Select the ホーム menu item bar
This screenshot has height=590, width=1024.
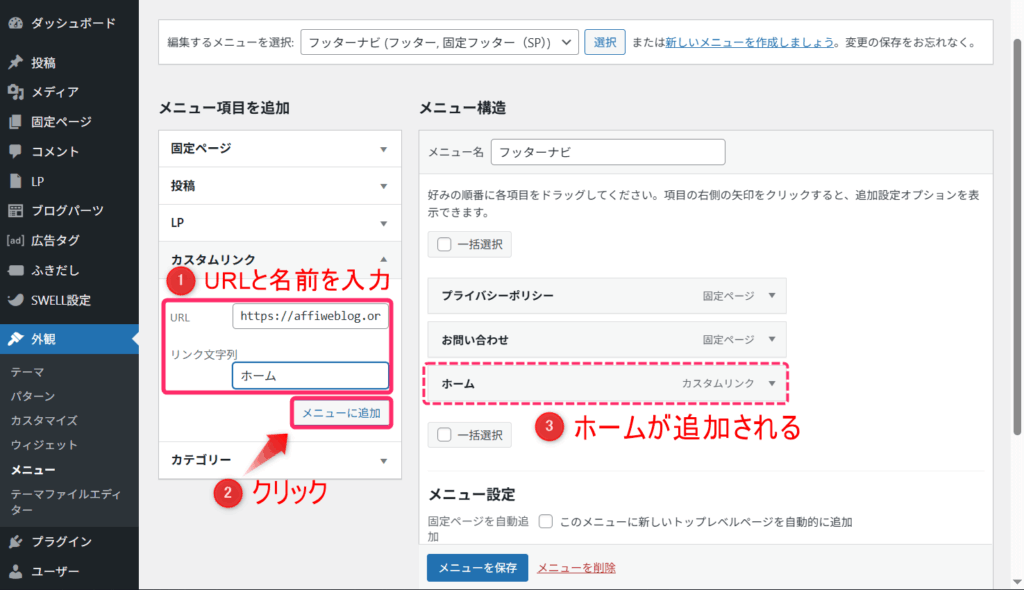(x=607, y=384)
